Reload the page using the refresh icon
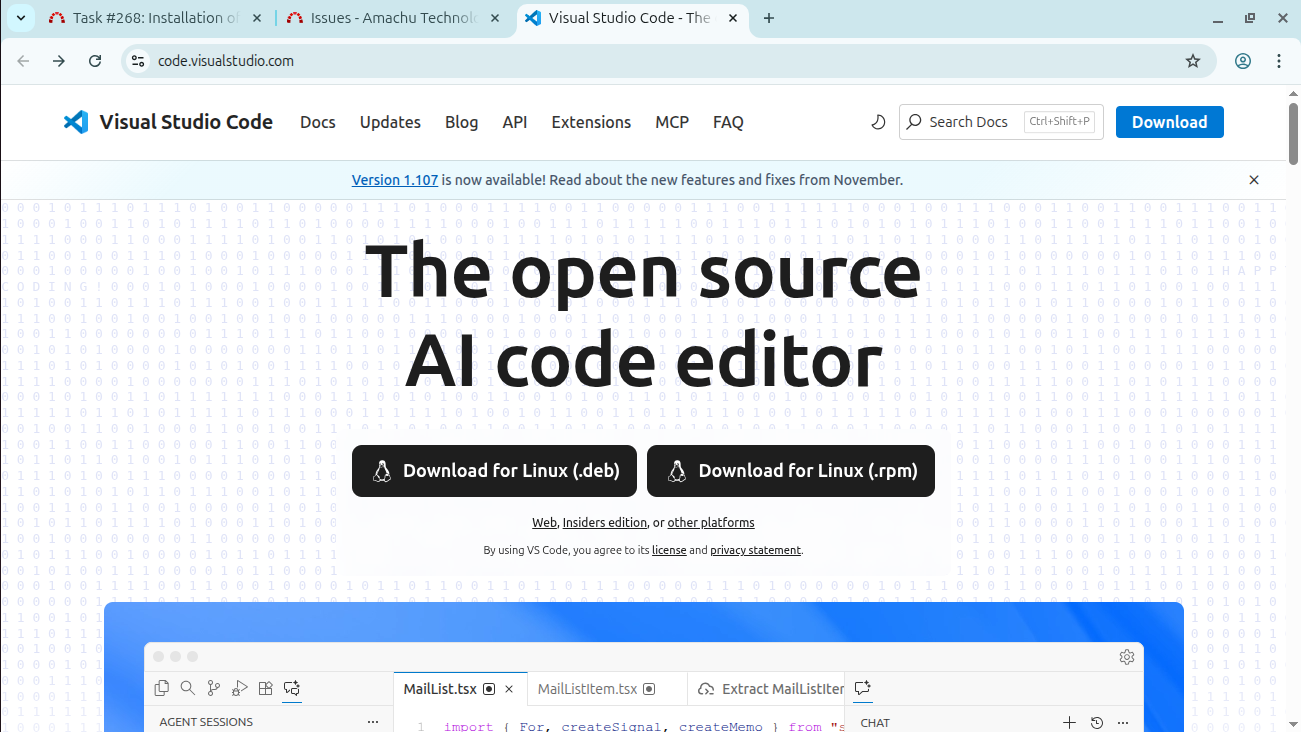1301x732 pixels. tap(95, 61)
